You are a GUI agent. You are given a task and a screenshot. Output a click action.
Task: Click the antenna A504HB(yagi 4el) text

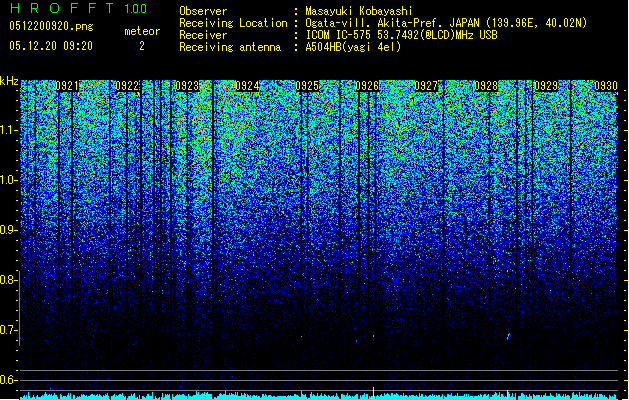point(353,47)
